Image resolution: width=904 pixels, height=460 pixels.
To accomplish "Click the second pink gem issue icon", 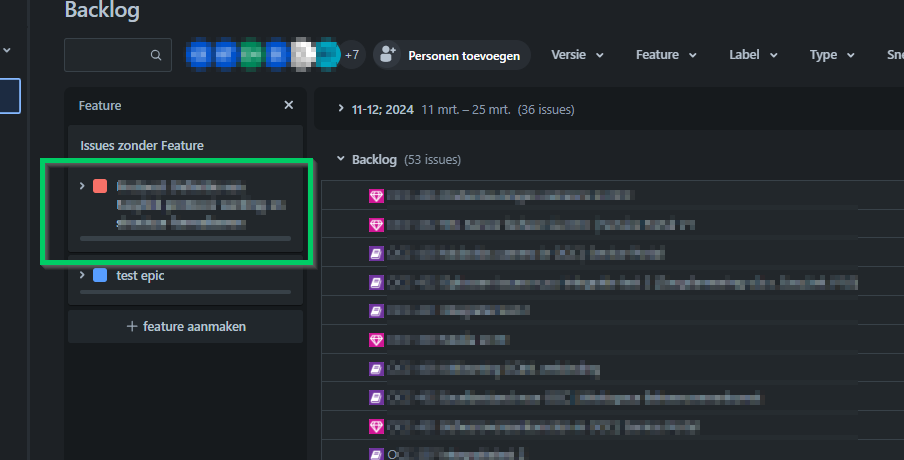I will coord(376,225).
